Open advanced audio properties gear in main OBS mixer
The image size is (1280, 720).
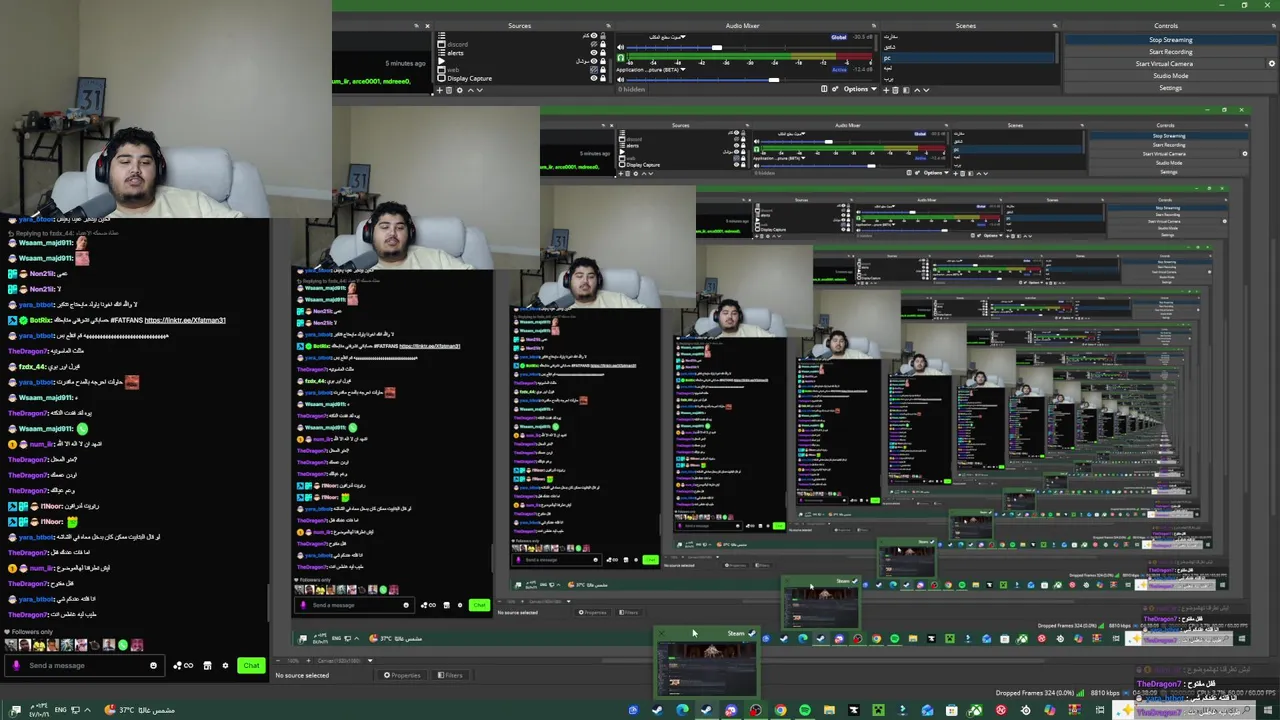[835, 89]
